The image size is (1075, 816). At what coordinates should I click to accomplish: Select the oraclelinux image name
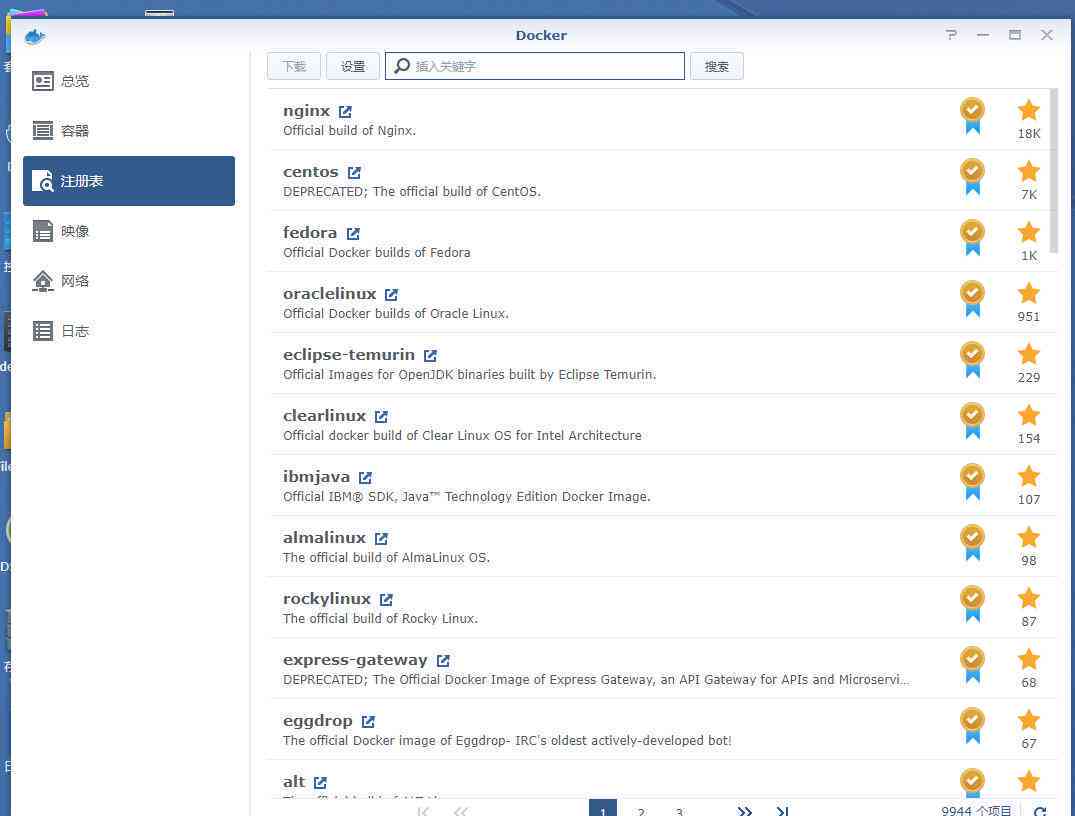click(x=330, y=293)
